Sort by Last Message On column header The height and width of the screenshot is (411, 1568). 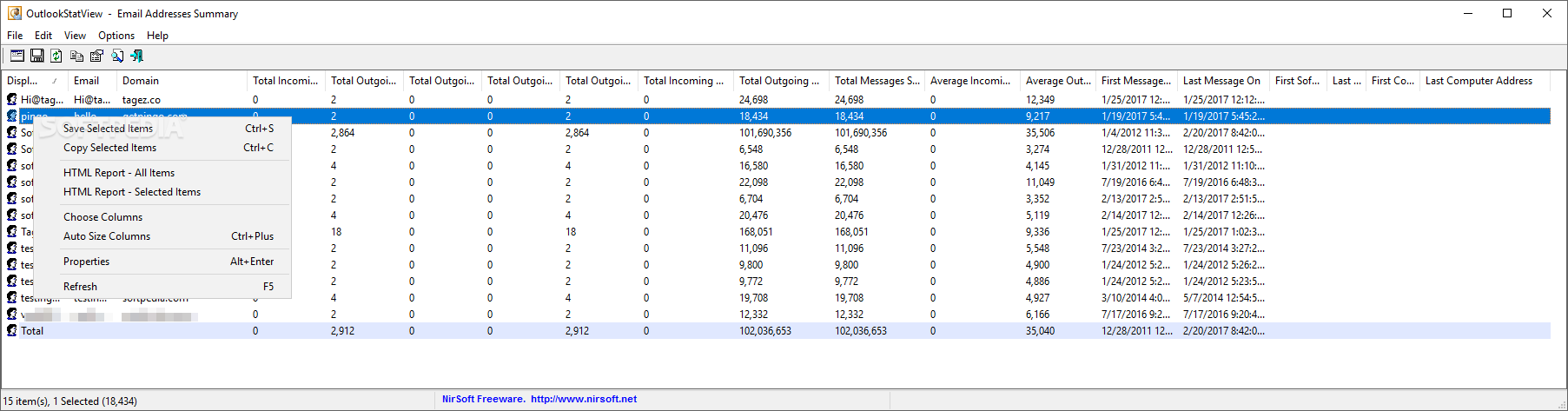(x=1224, y=81)
